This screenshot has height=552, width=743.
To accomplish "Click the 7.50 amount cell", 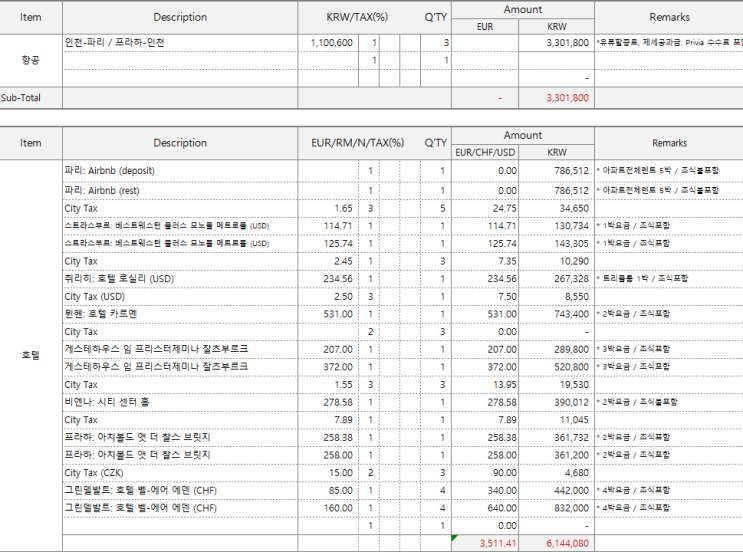I will click(x=485, y=297).
